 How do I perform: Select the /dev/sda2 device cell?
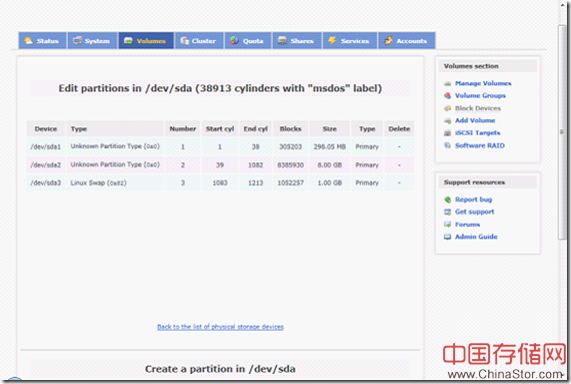tap(46, 165)
